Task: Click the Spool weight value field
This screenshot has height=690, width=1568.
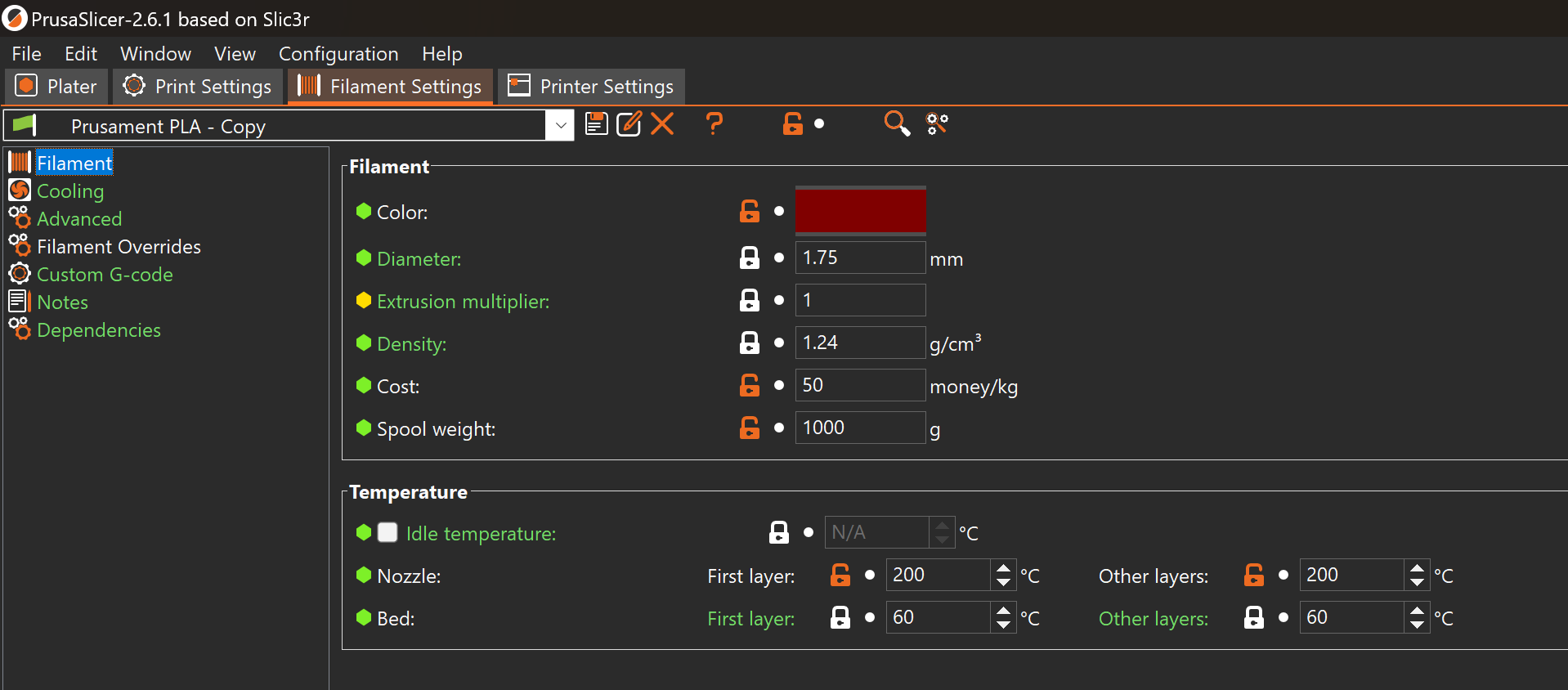Action: click(x=860, y=428)
